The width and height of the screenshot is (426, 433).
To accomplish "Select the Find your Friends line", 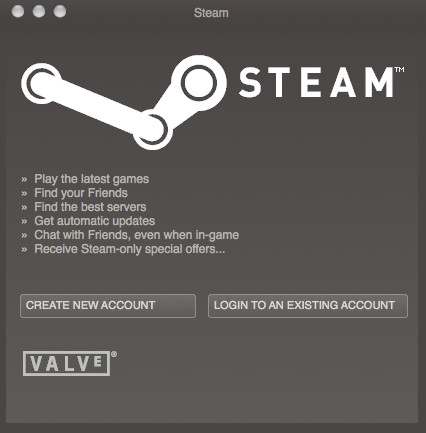I will pos(81,193).
